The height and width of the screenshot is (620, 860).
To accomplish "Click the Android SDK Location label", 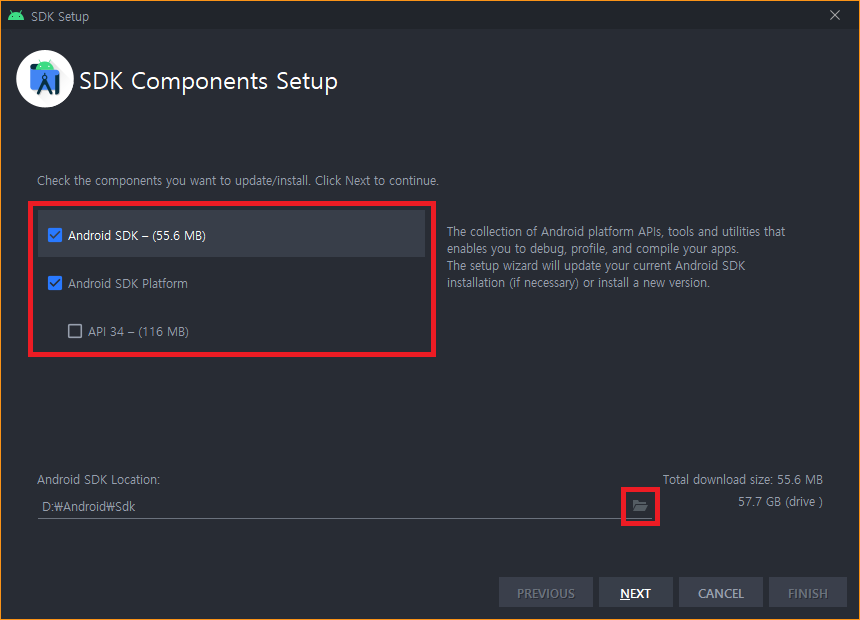I will coord(99,480).
